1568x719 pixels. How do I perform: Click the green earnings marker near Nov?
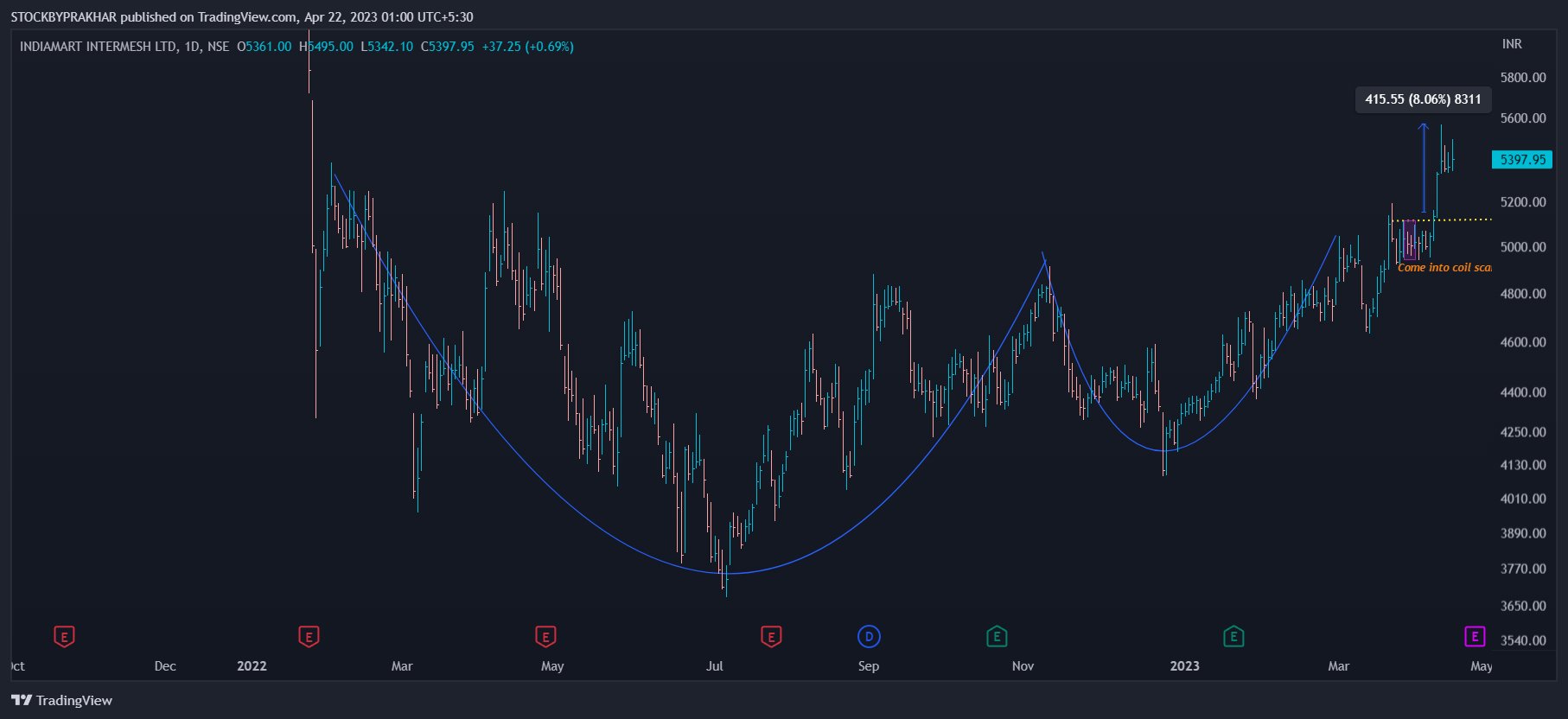[997, 637]
